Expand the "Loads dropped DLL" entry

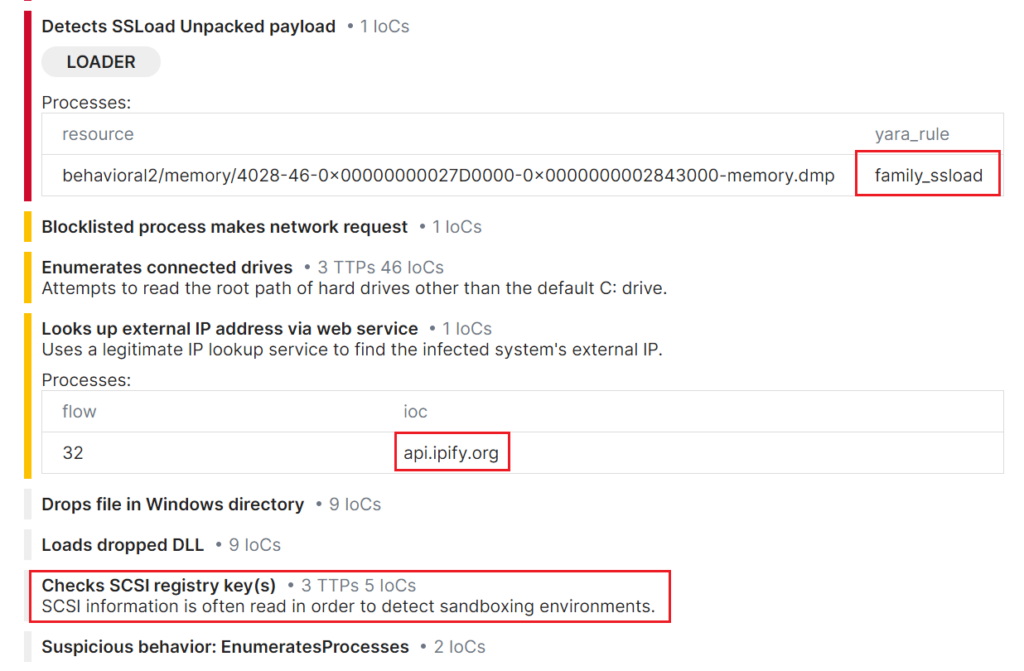(x=122, y=545)
